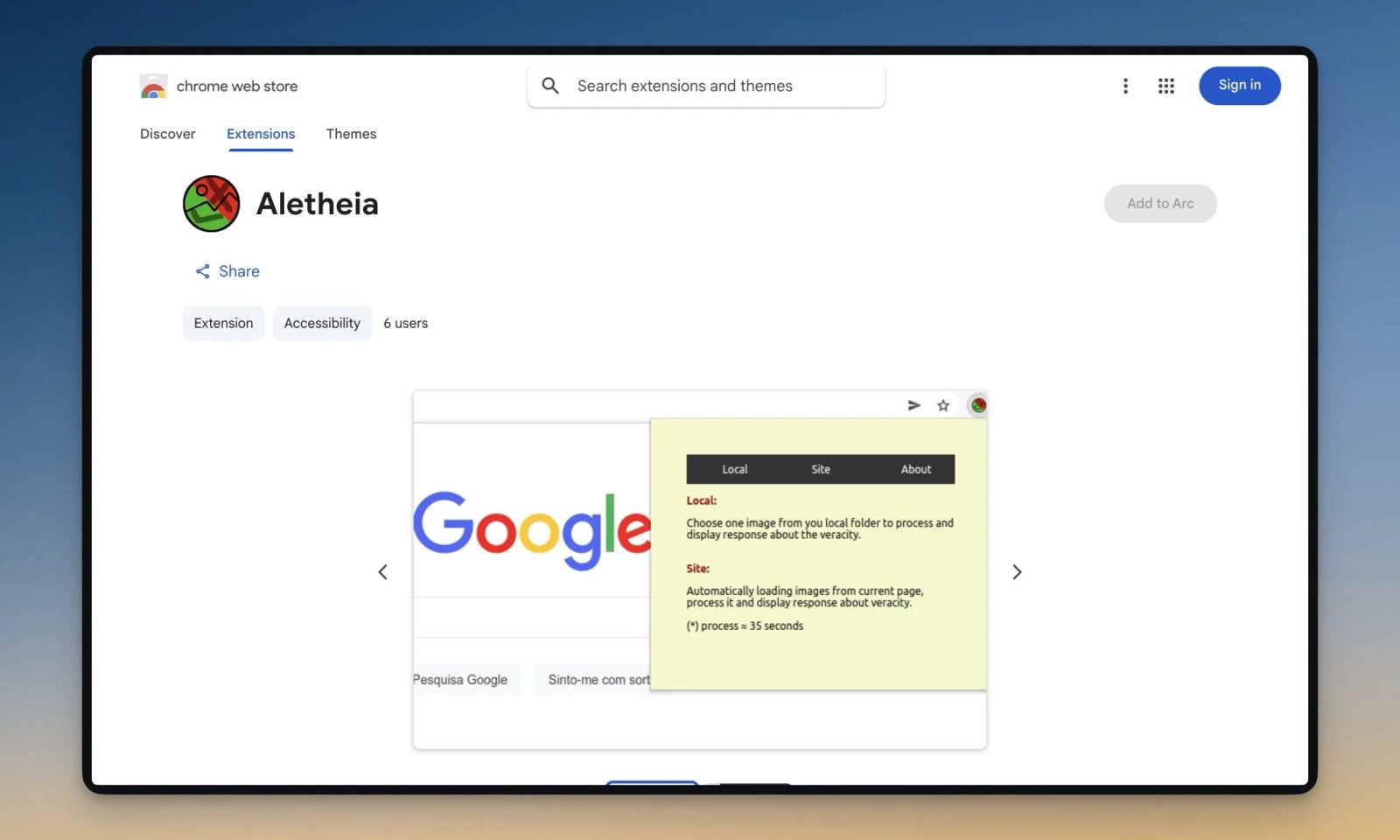Open the Themes tab
This screenshot has height=840, width=1400.
(x=351, y=134)
